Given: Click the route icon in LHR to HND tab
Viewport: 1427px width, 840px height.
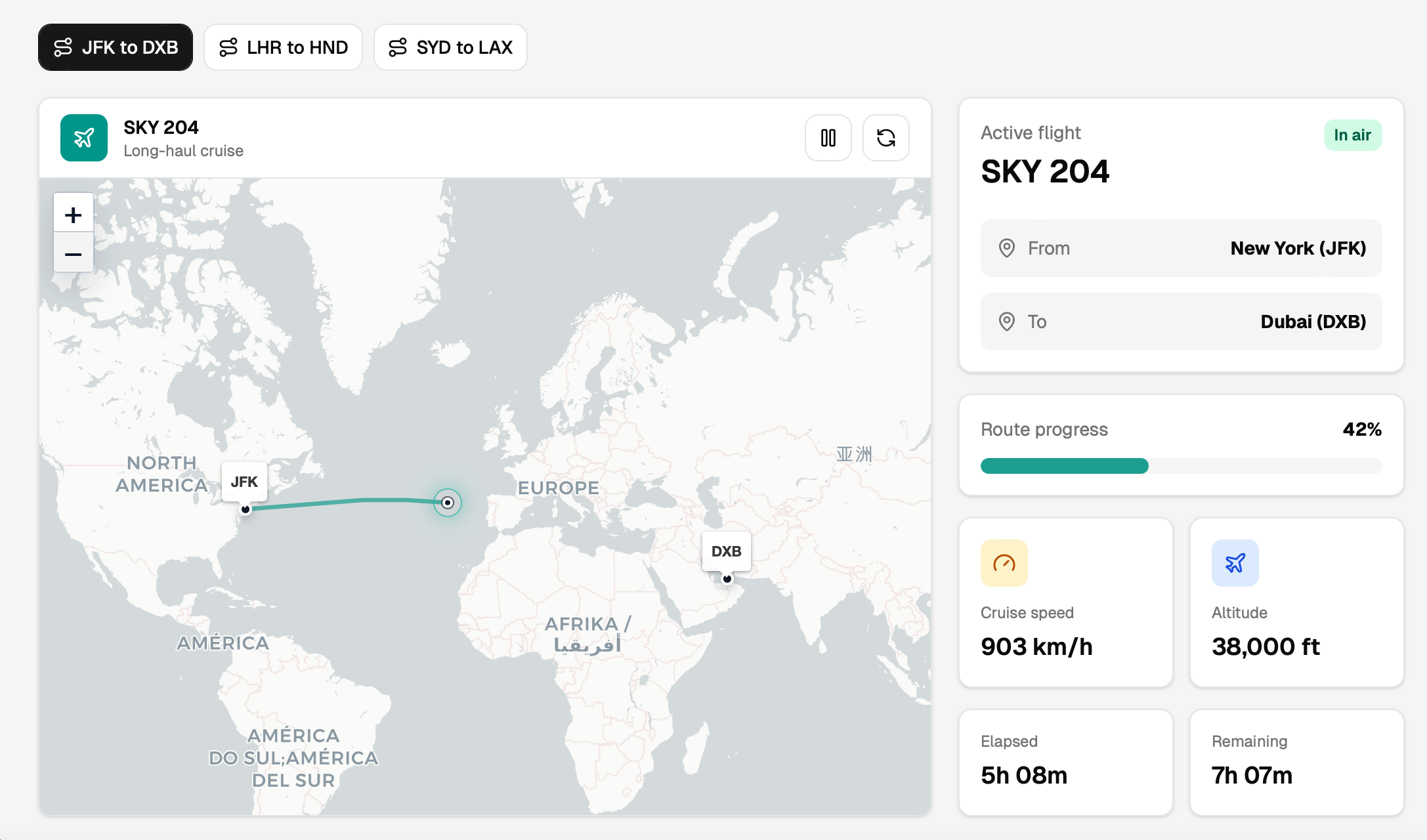Looking at the screenshot, I should 228,47.
